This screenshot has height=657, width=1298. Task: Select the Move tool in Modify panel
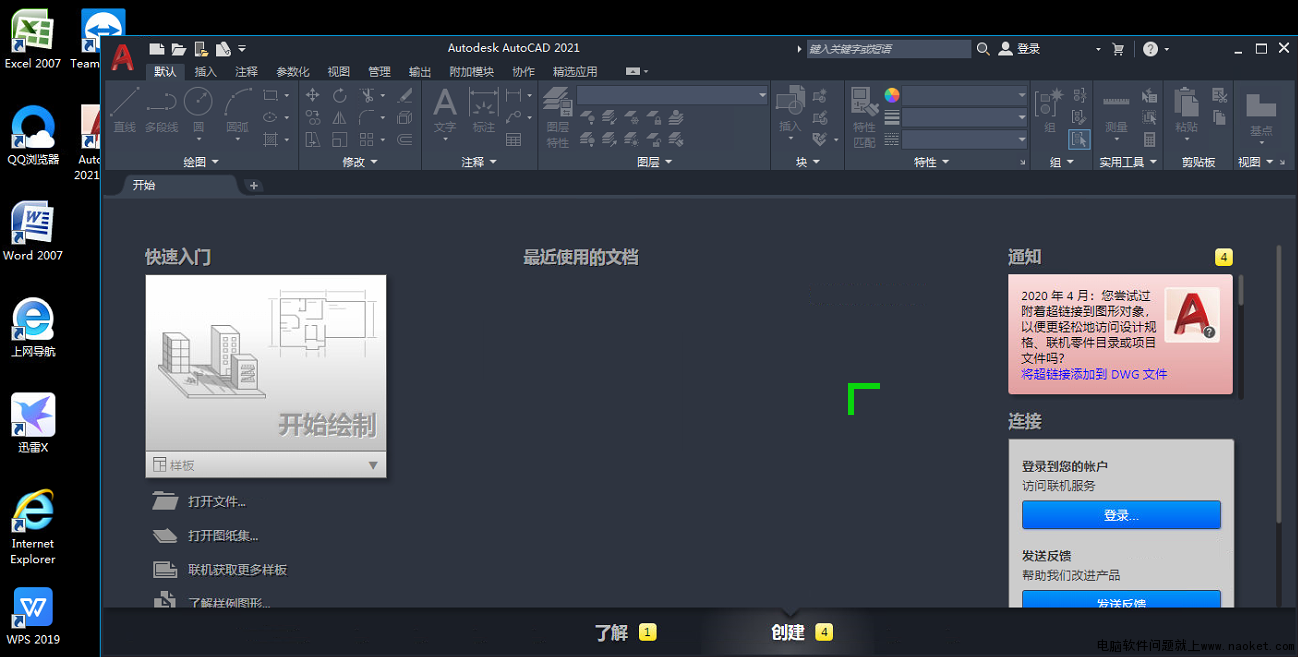click(x=312, y=95)
